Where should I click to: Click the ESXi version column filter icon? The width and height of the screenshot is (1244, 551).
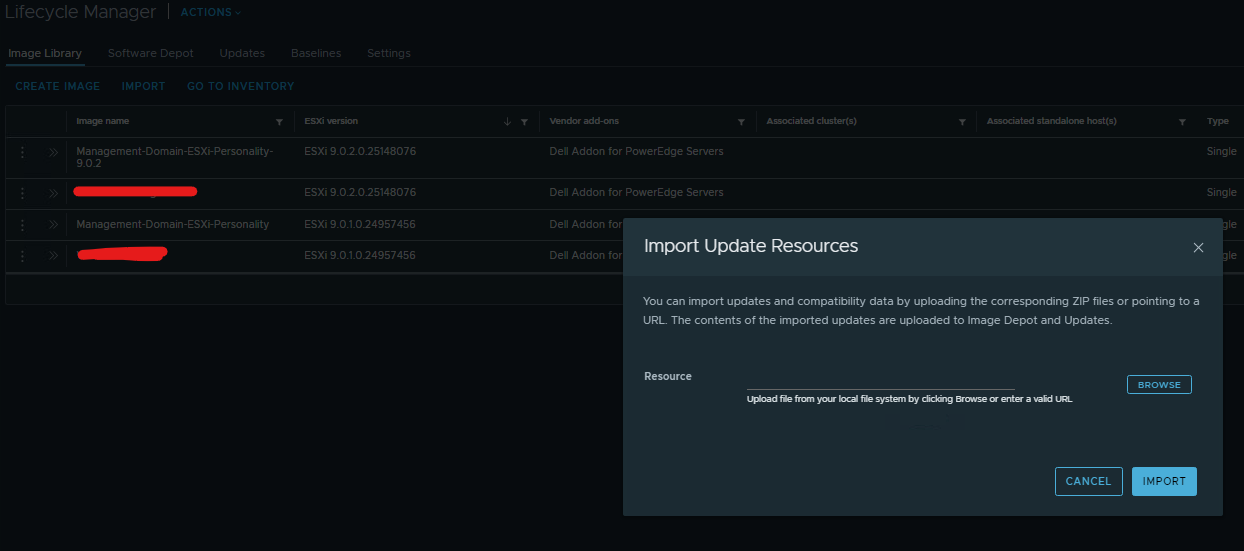524,122
